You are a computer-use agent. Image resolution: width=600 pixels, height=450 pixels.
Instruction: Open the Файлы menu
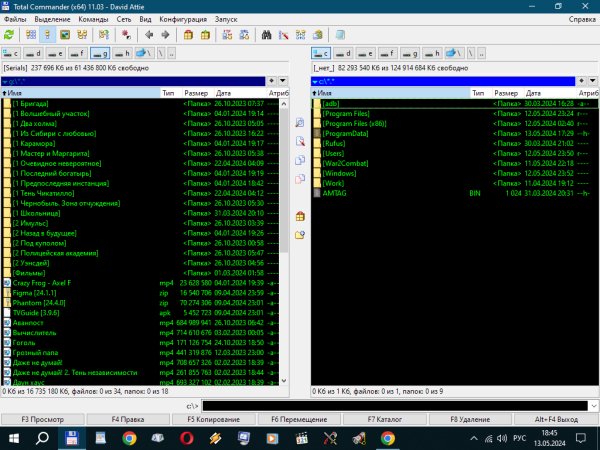(x=15, y=19)
